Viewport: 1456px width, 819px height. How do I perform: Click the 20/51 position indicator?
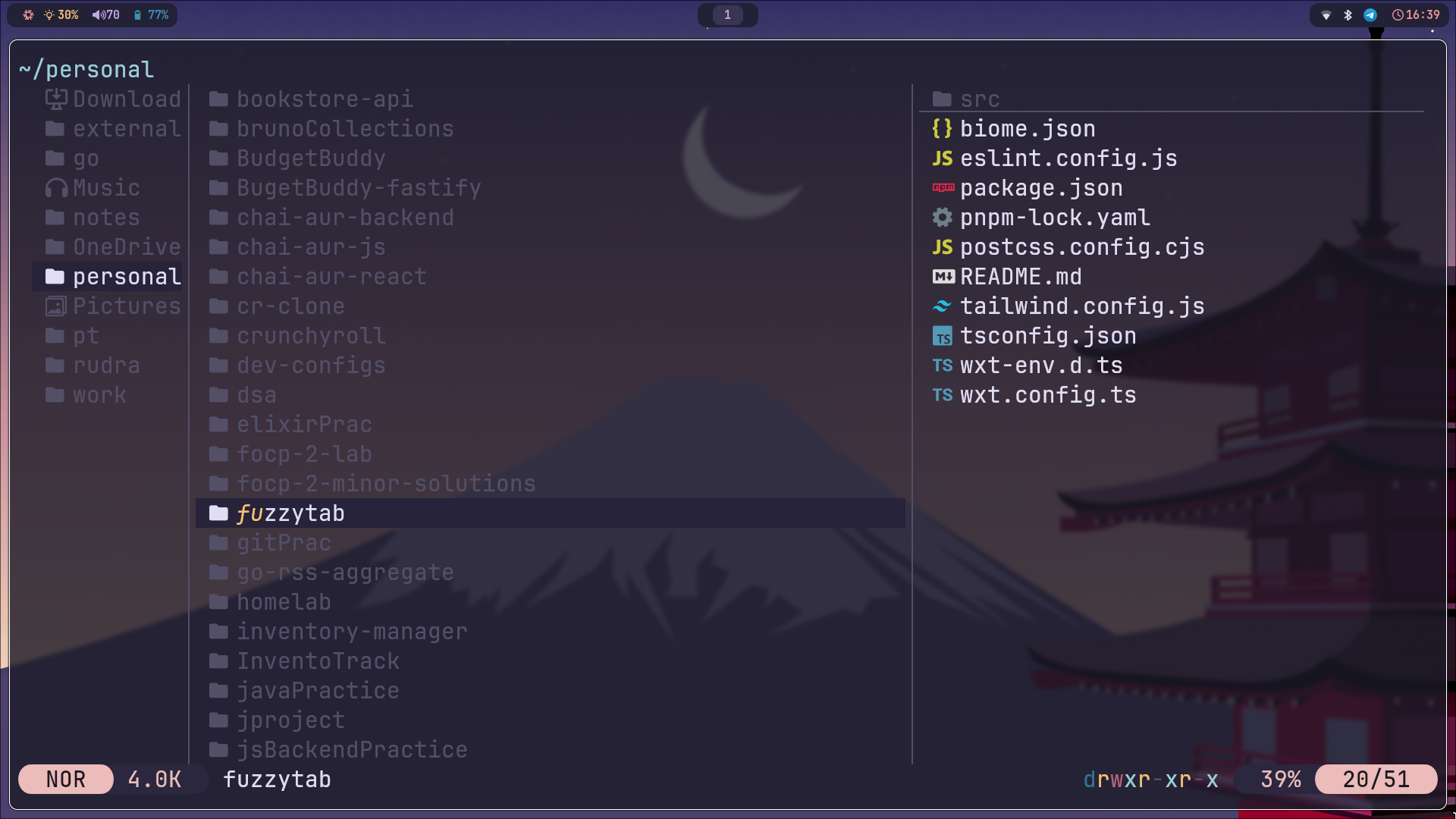point(1376,780)
